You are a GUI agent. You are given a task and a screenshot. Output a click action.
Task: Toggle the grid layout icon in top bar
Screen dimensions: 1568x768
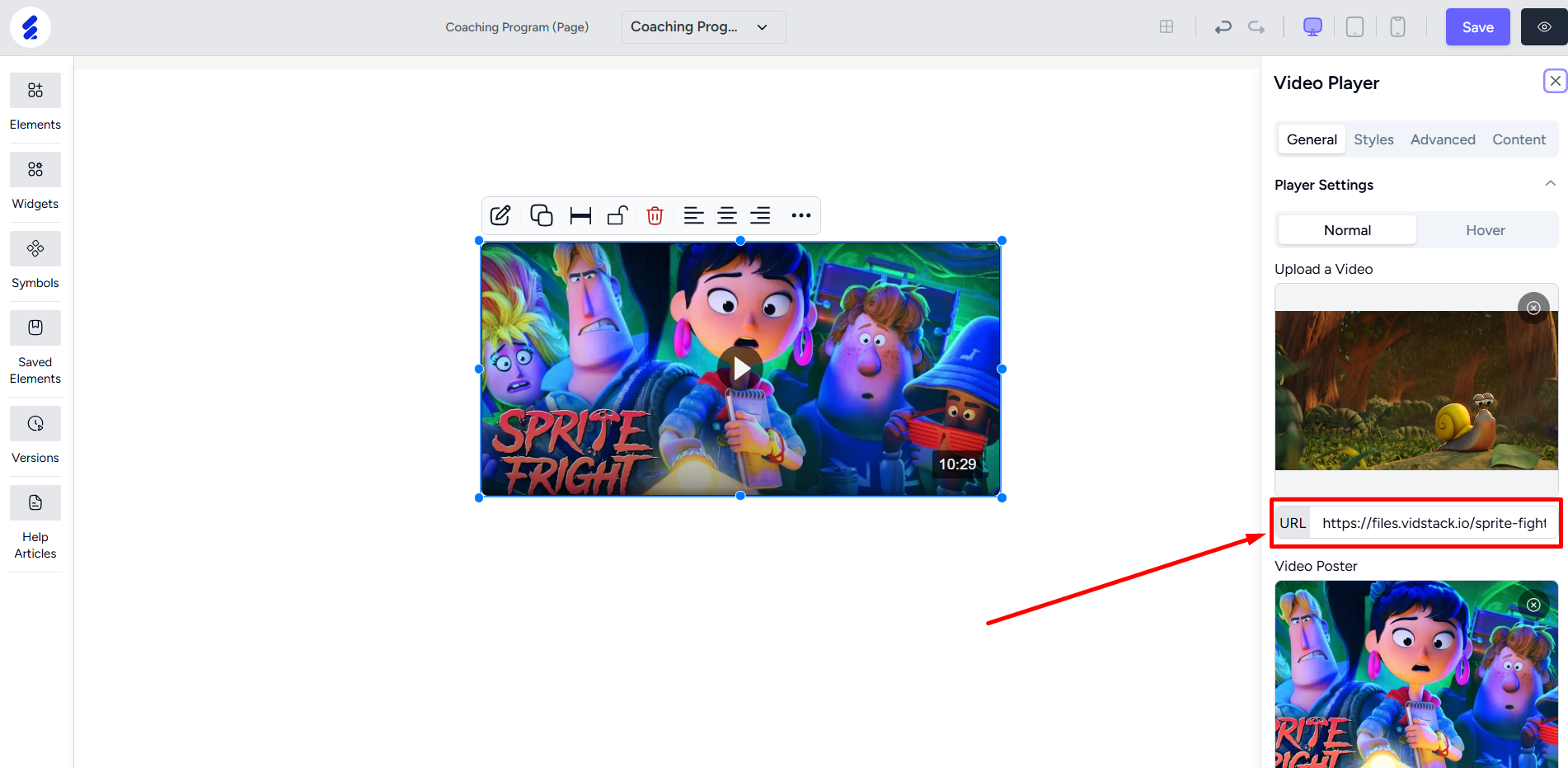[x=1167, y=27]
